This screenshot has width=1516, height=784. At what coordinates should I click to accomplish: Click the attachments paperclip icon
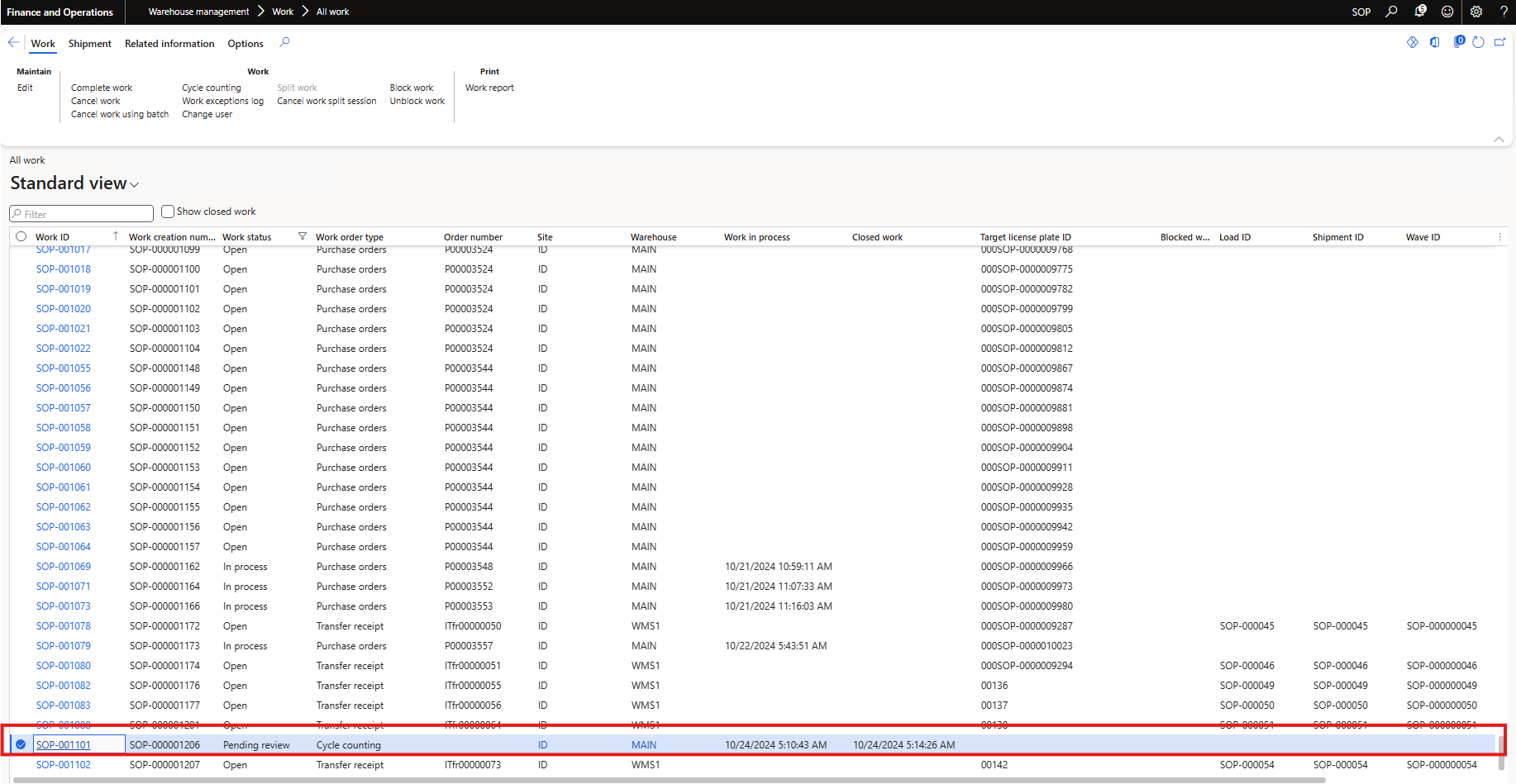pos(1459,42)
